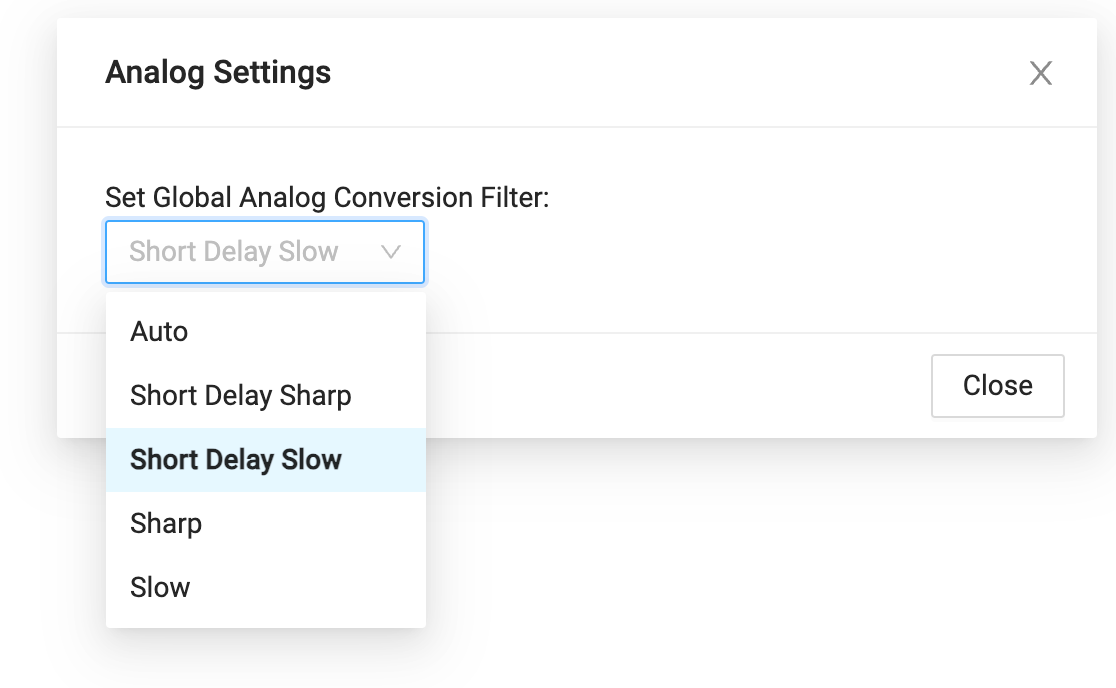Select the Auto filter option
The width and height of the screenshot is (1116, 688).
(160, 332)
